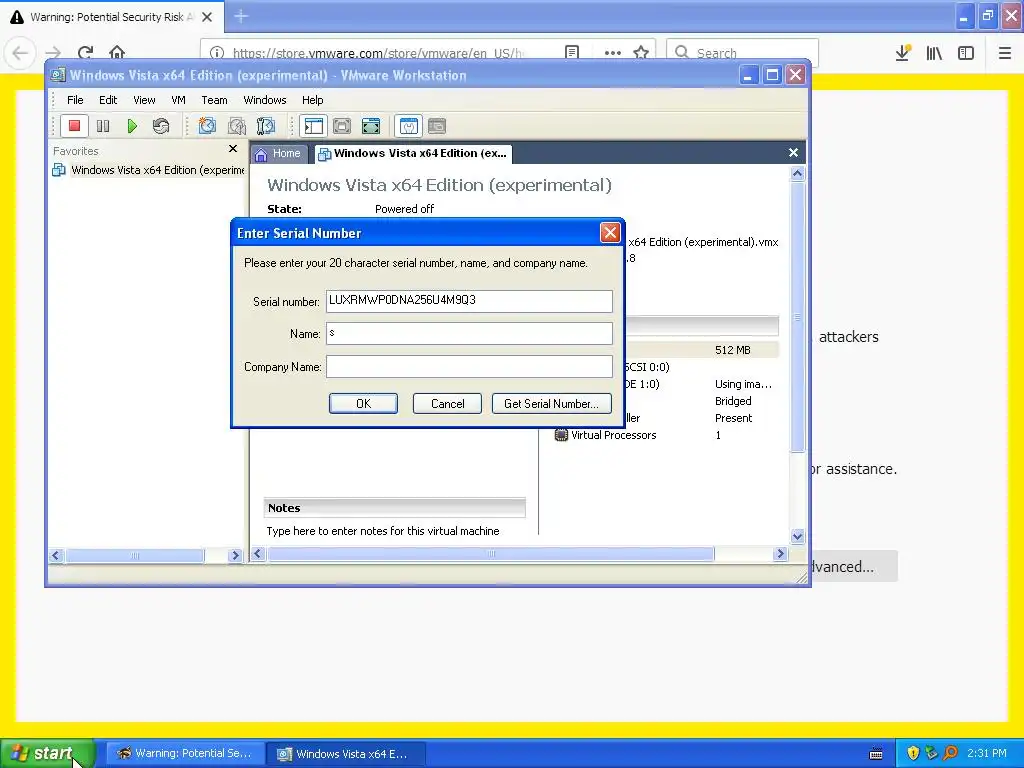Select Windows Vista x64 Edition in Favorites
The image size is (1024, 768).
point(149,170)
